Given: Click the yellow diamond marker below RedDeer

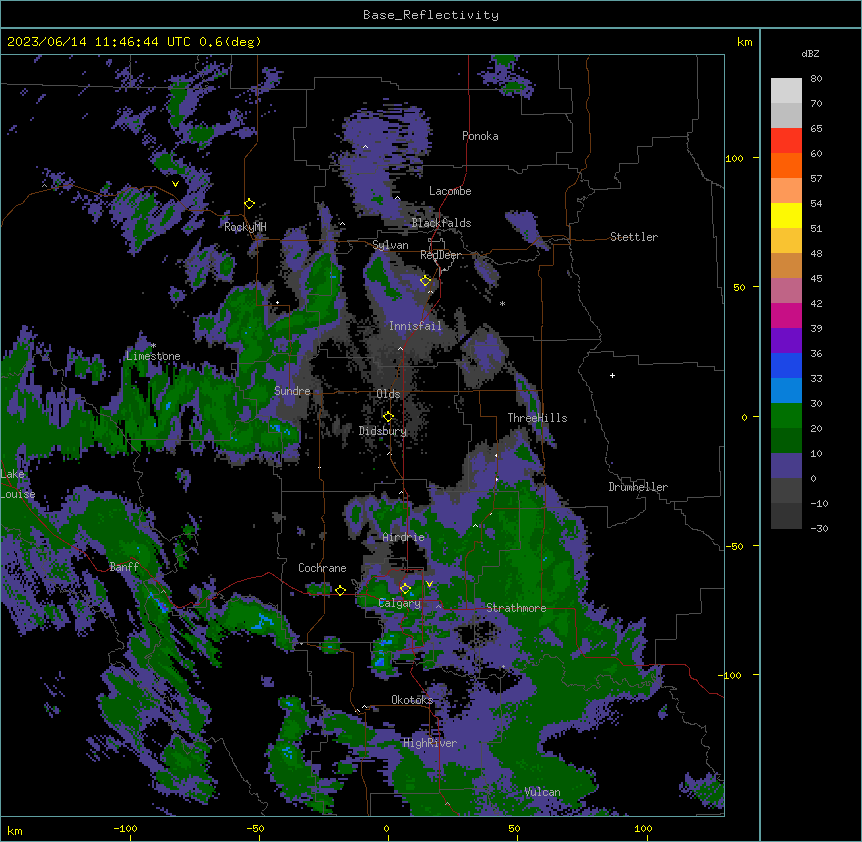Looking at the screenshot, I should tap(426, 281).
